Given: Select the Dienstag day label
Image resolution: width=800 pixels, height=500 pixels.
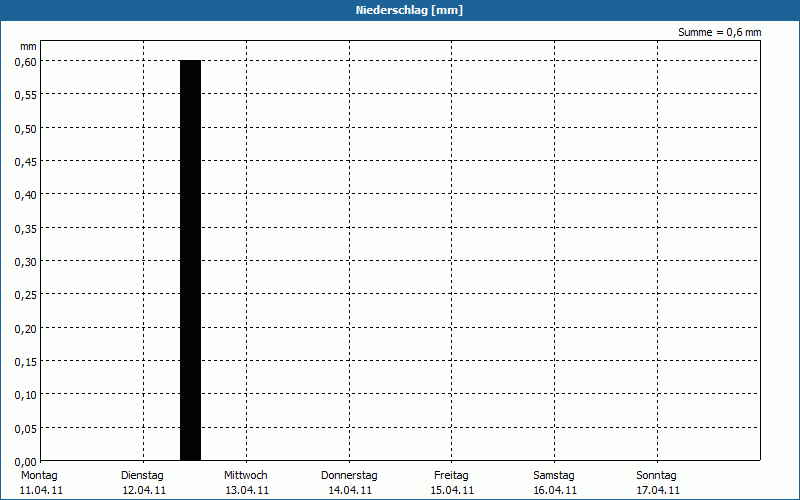Looking at the screenshot, I should tap(143, 475).
